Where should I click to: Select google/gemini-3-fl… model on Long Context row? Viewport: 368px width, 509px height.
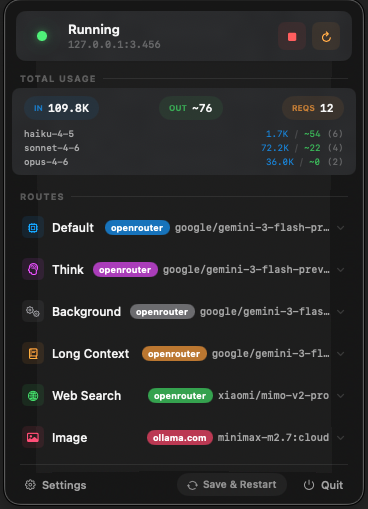click(271, 354)
